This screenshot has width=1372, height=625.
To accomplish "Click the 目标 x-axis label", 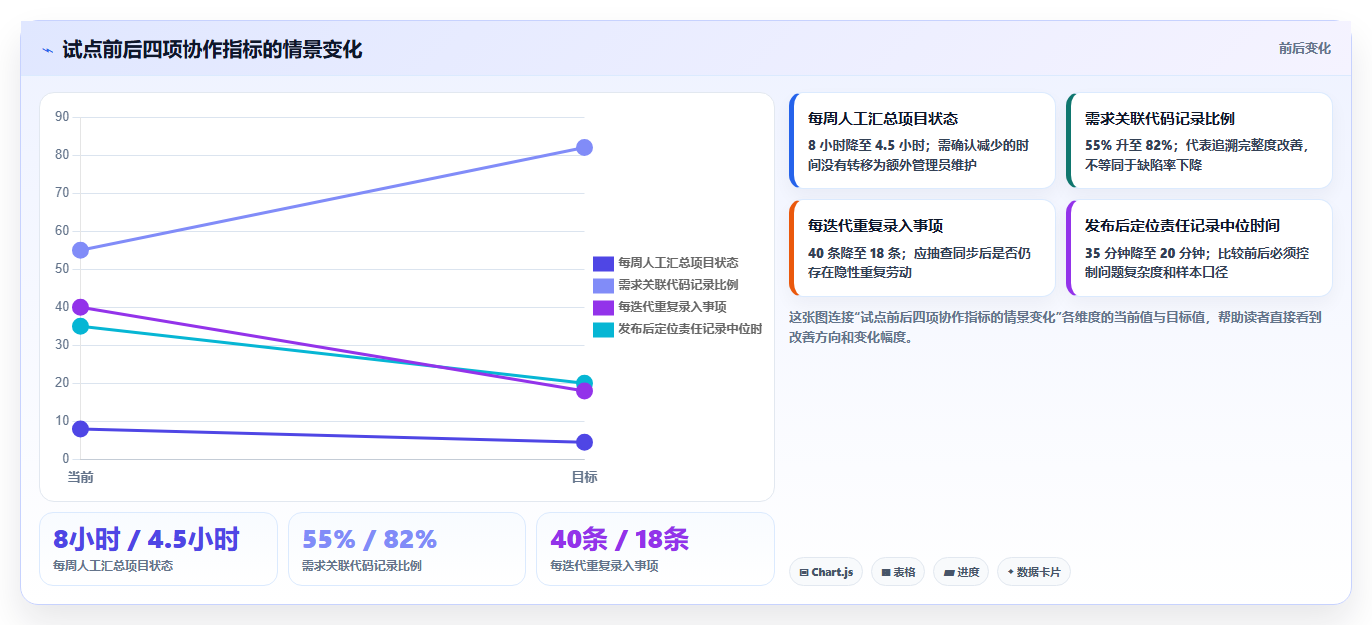I will pyautogui.click(x=585, y=477).
